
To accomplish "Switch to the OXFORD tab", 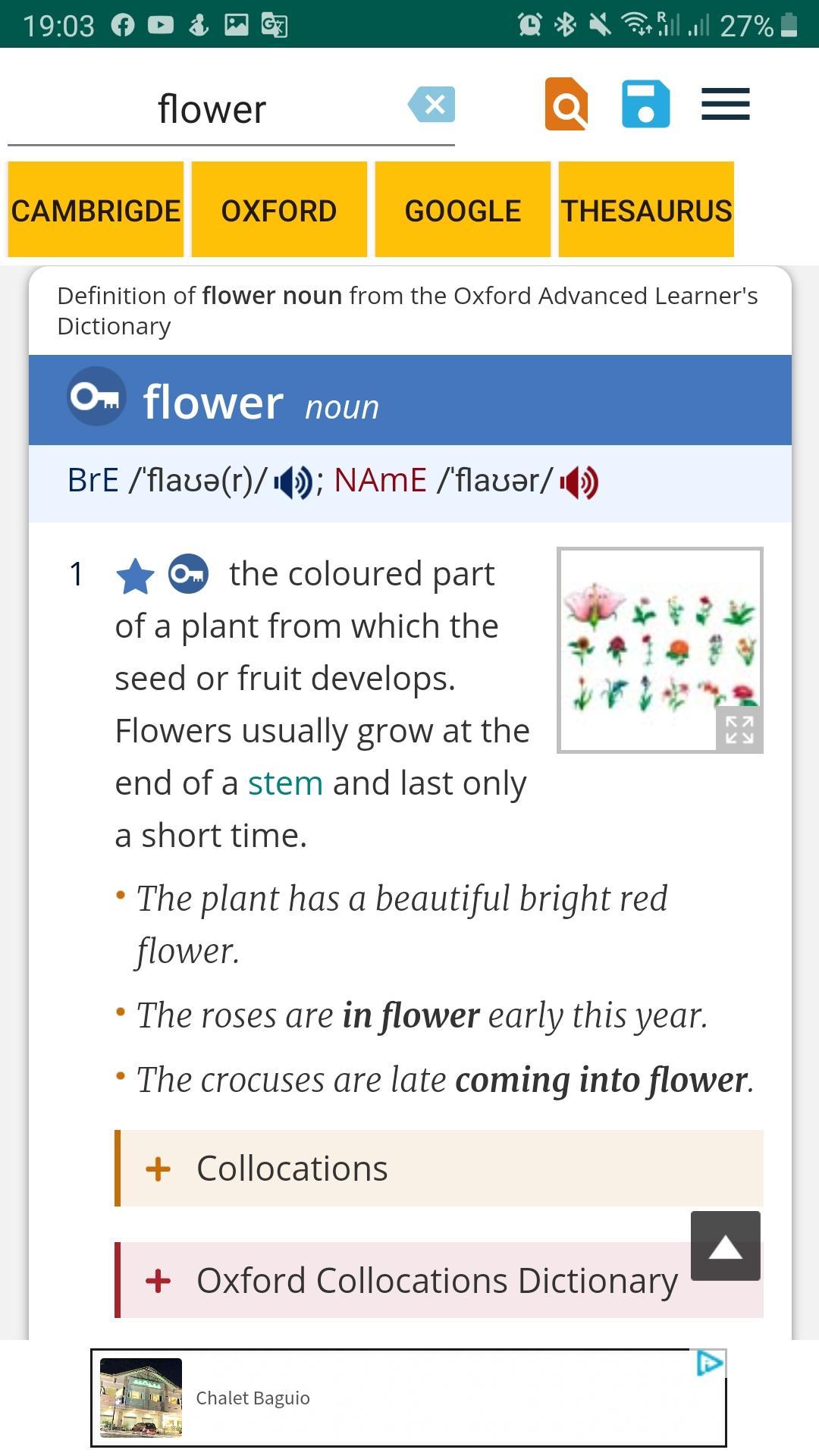I will (279, 210).
